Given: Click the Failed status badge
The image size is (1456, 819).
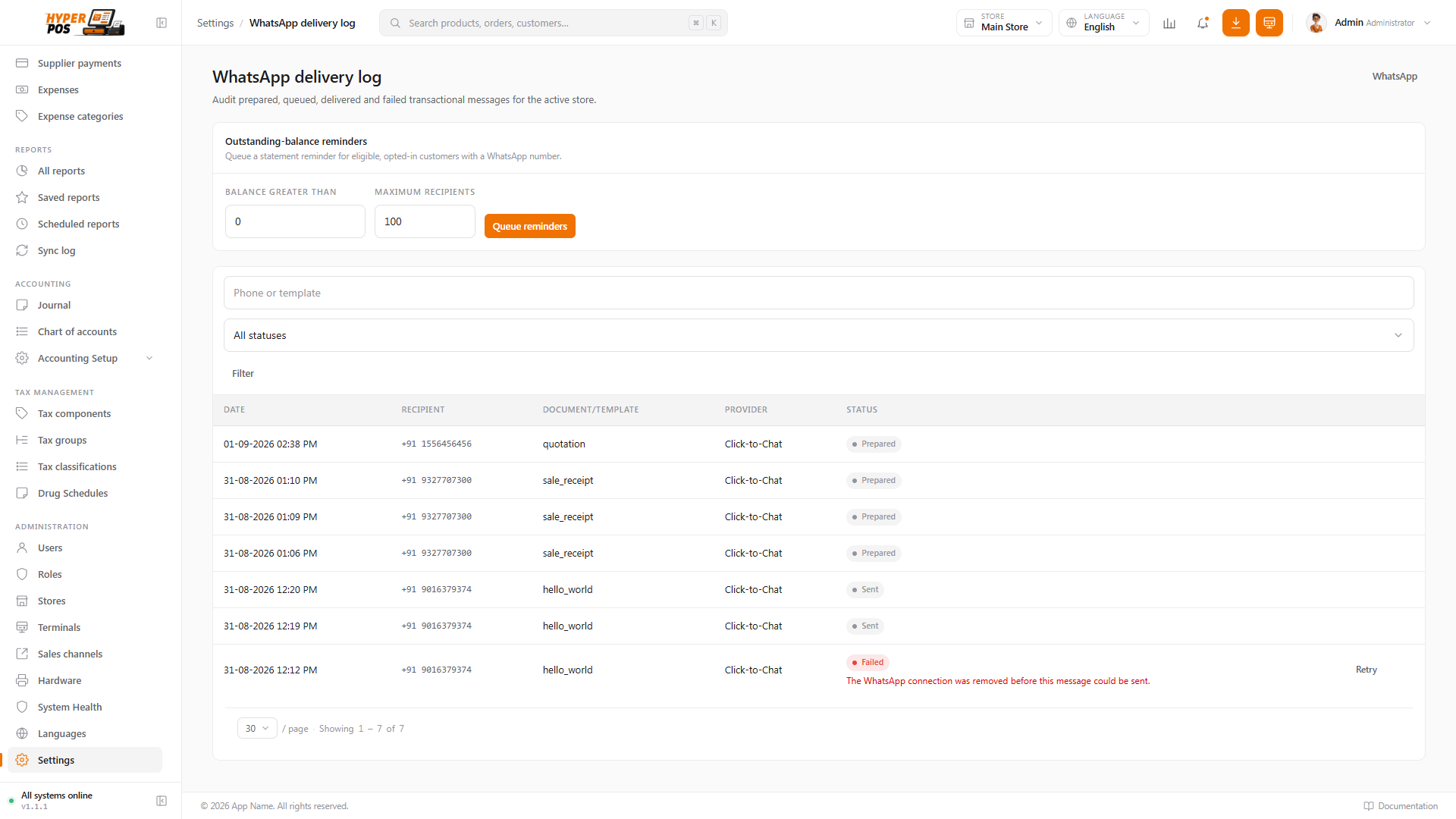Looking at the screenshot, I should pyautogui.click(x=868, y=662).
